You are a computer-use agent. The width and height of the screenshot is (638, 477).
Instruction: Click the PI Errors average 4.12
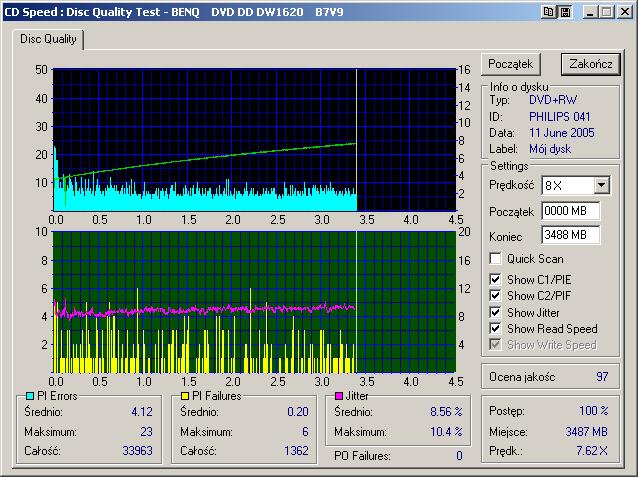[x=142, y=411]
